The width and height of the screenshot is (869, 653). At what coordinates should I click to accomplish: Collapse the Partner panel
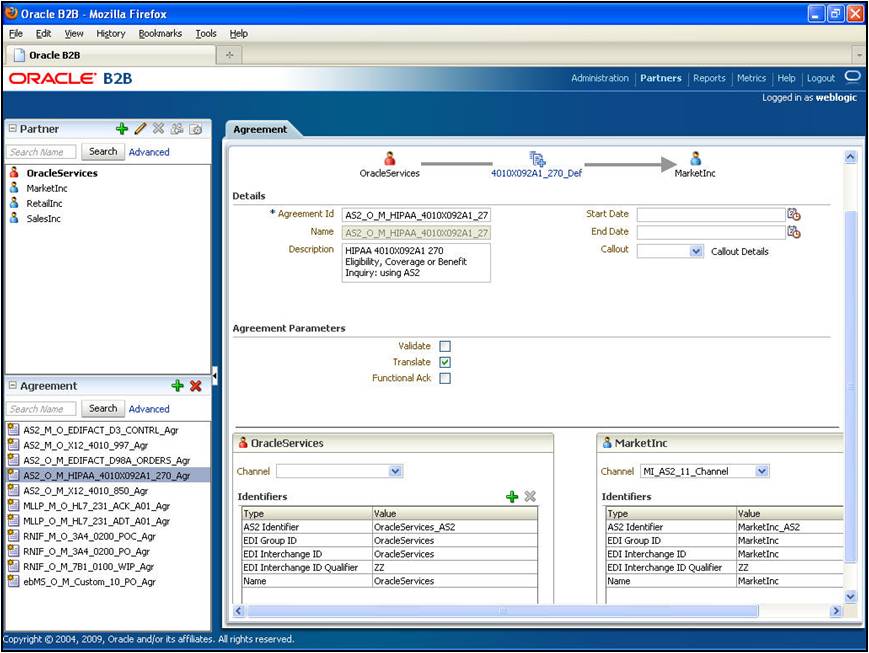[12, 128]
